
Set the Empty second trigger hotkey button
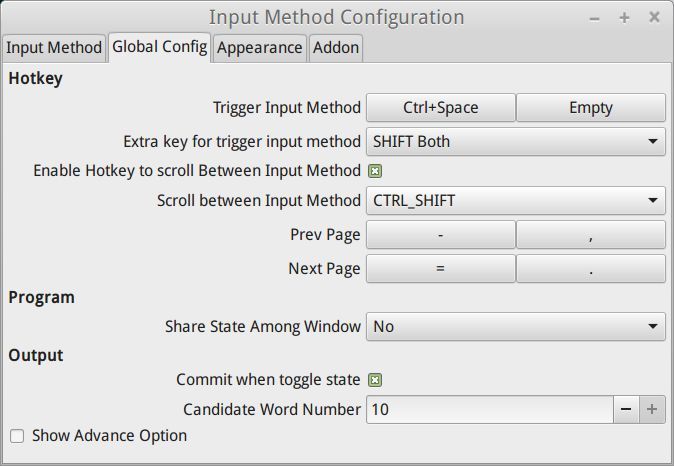(591, 107)
